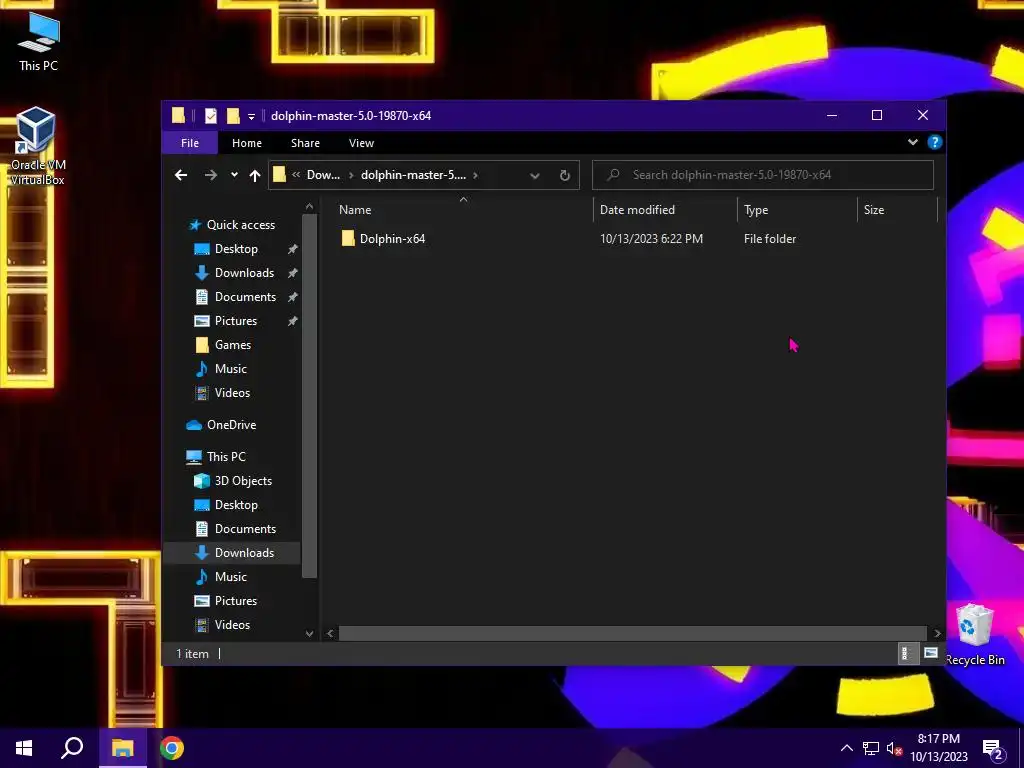Screen dimensions: 1024x768
Task: Select highlighted Downloads under This PC
Action: (x=244, y=553)
